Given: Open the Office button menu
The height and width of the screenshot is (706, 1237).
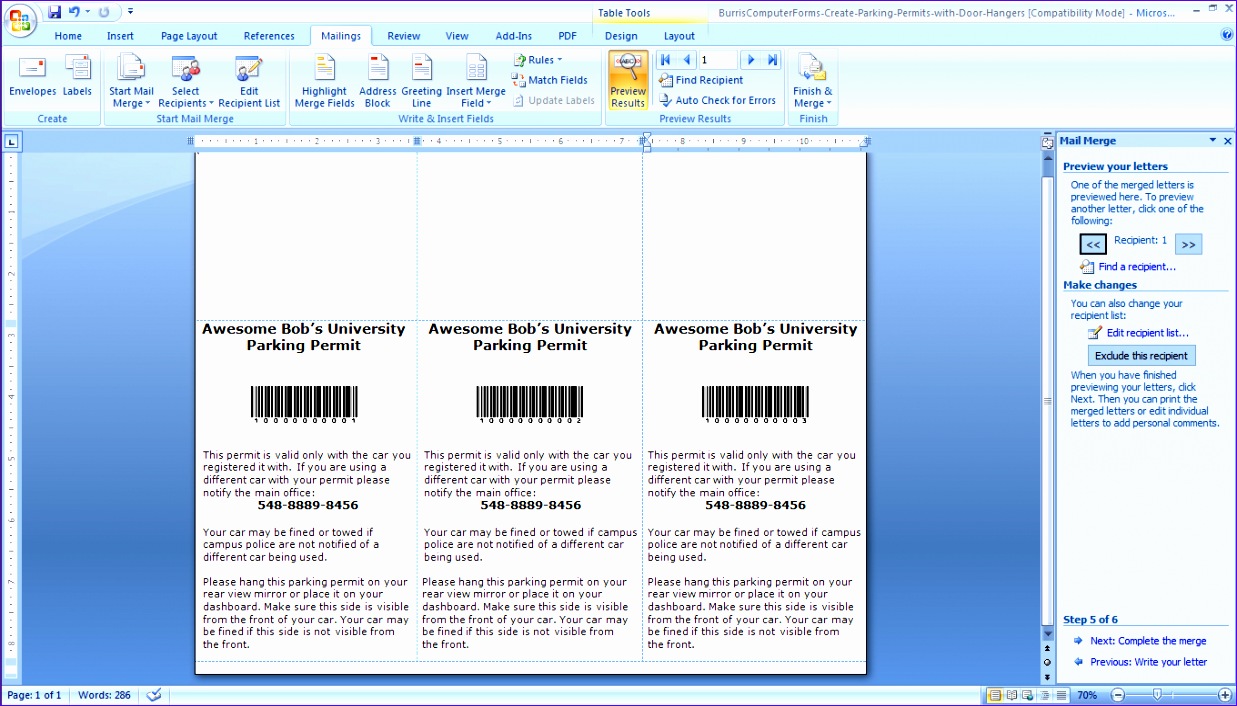Looking at the screenshot, I should (x=20, y=18).
